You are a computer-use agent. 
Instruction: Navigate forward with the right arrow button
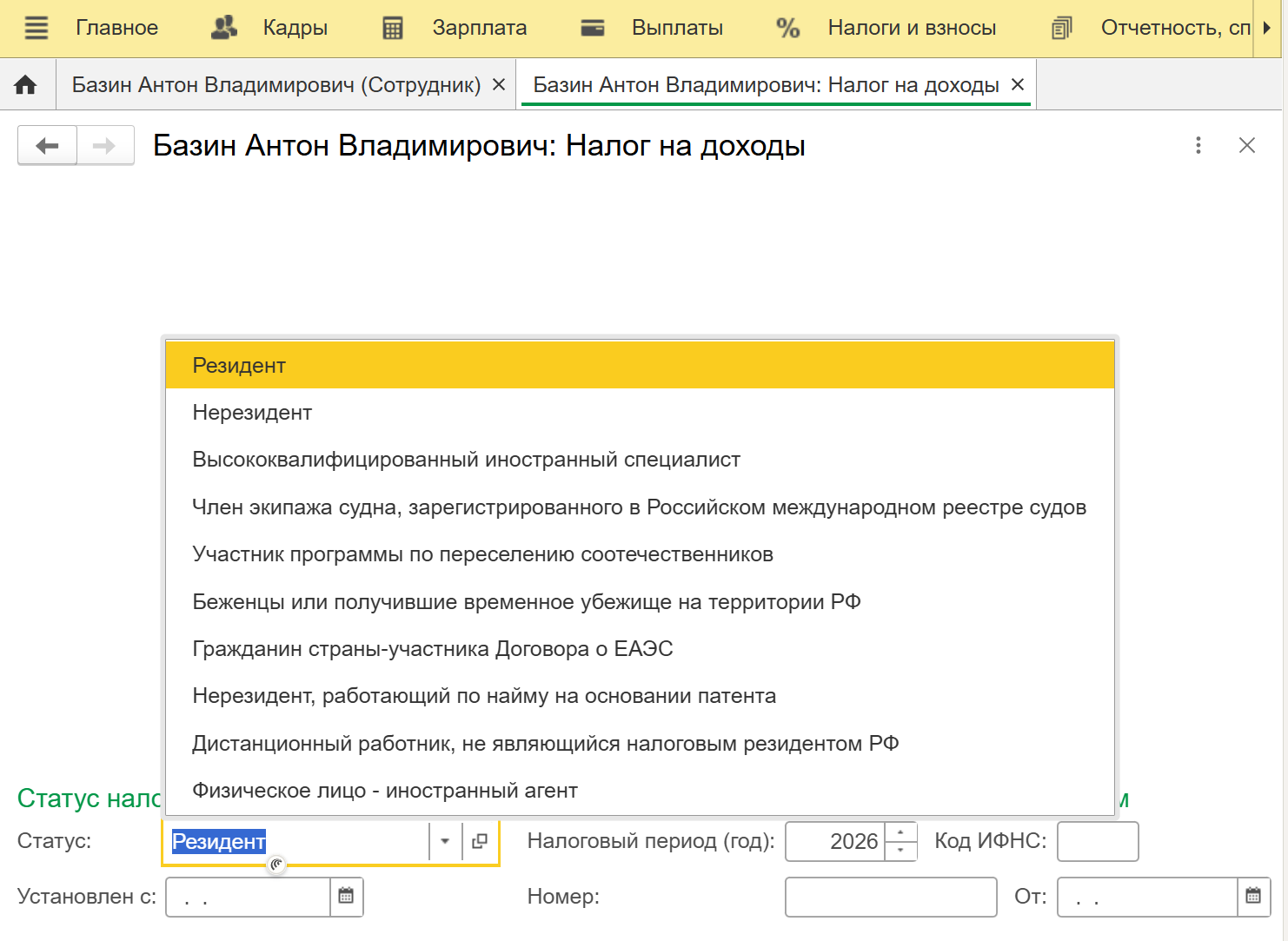tap(105, 145)
